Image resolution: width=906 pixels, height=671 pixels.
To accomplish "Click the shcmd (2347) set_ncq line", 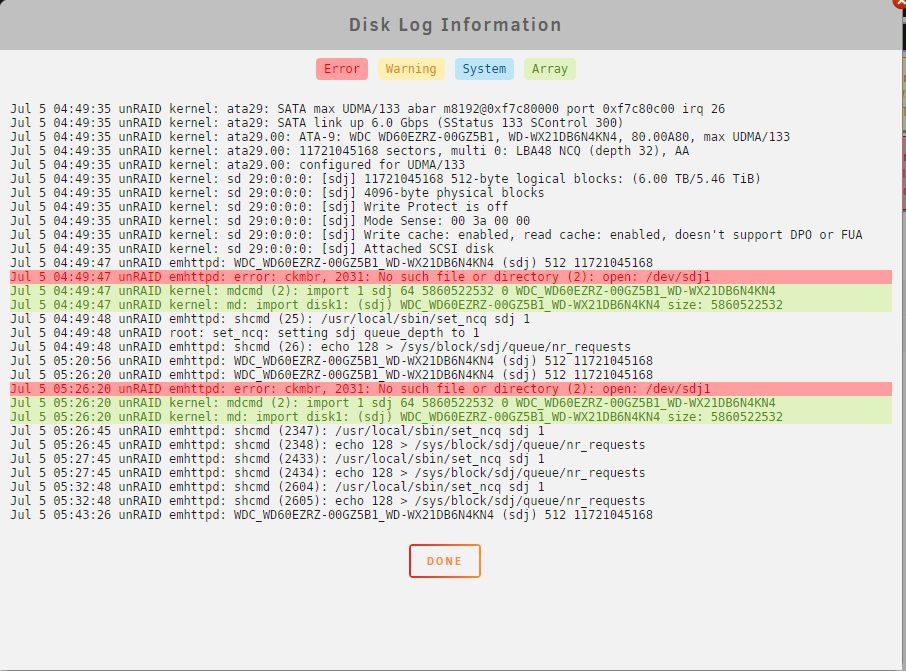I will (x=277, y=431).
